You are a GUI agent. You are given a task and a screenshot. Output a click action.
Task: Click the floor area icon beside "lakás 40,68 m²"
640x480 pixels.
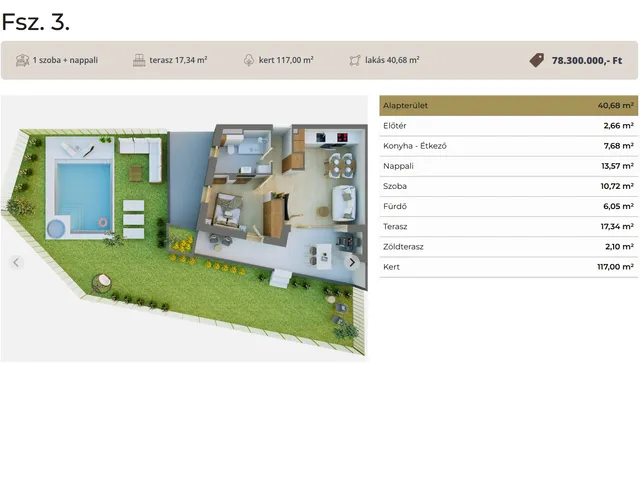(354, 60)
